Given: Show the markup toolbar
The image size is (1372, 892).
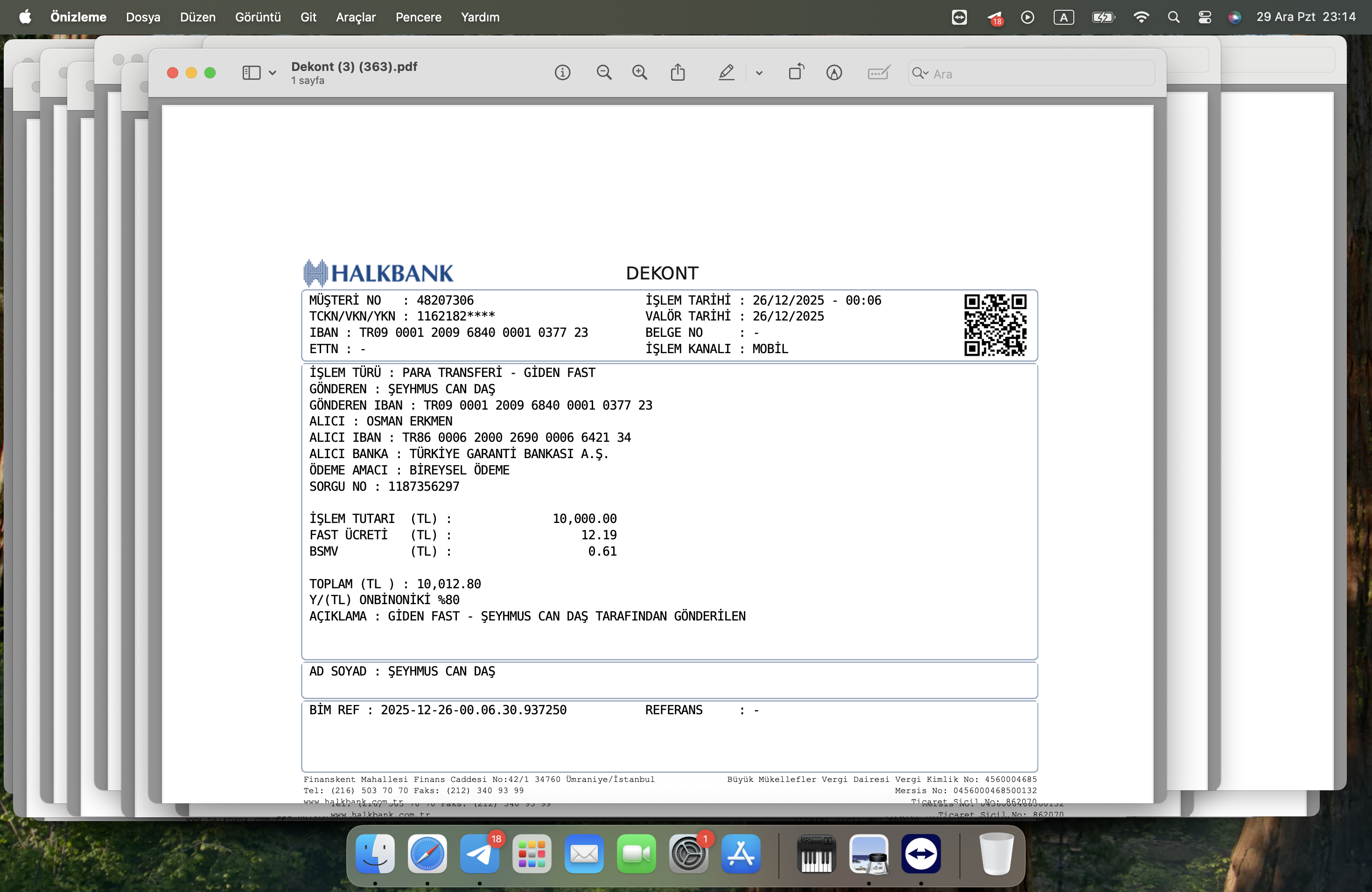Looking at the screenshot, I should [834, 73].
